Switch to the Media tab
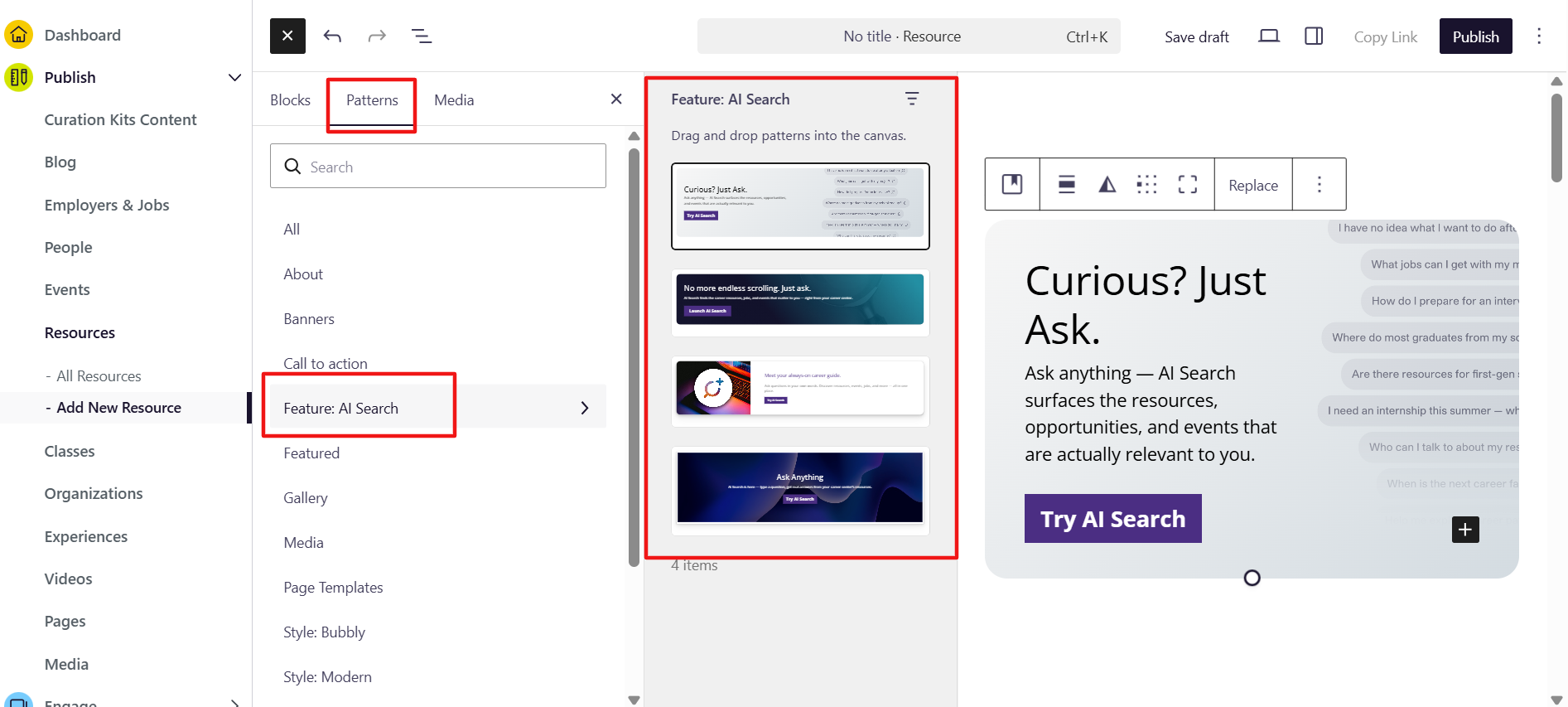 coord(454,99)
